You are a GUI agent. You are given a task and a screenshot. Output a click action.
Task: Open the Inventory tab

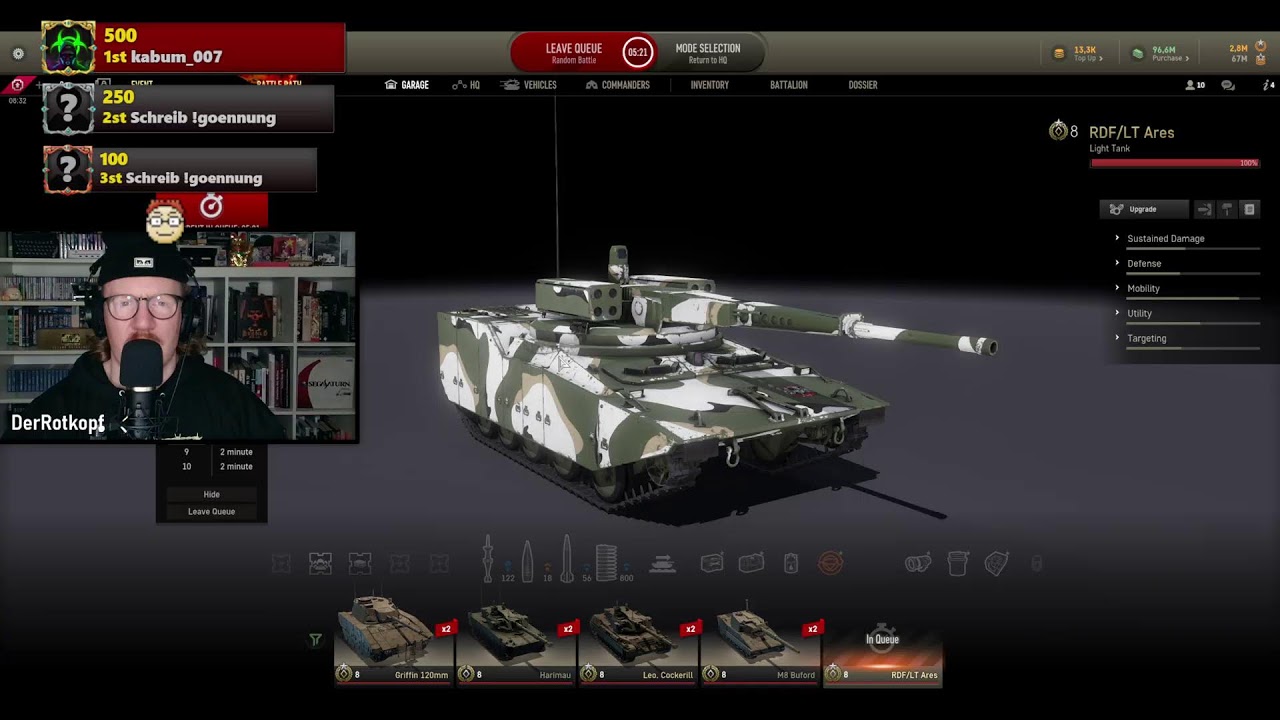coord(710,85)
